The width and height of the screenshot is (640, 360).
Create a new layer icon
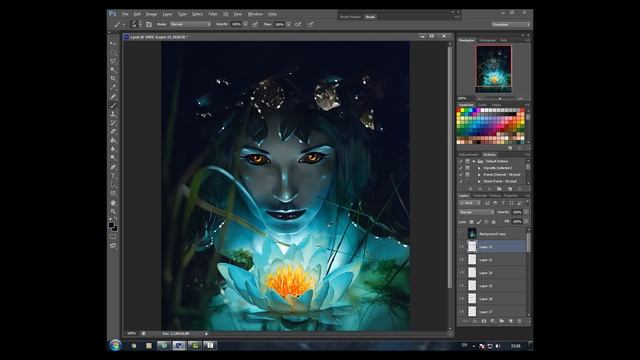[x=511, y=321]
